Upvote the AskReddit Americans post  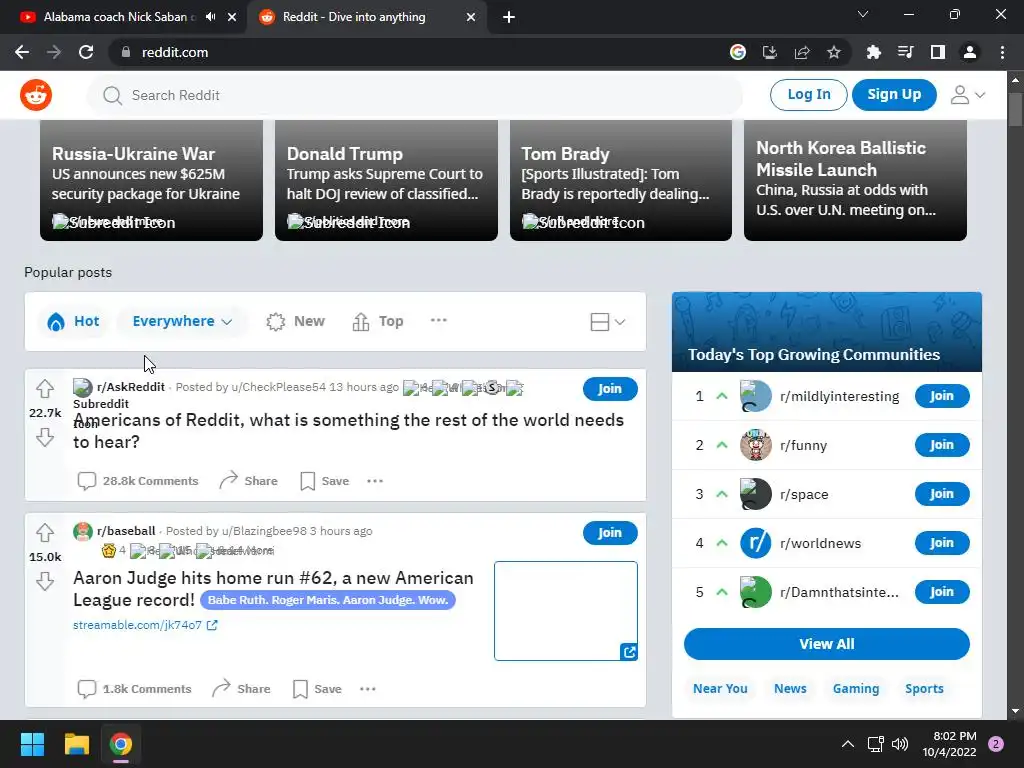pos(44,389)
